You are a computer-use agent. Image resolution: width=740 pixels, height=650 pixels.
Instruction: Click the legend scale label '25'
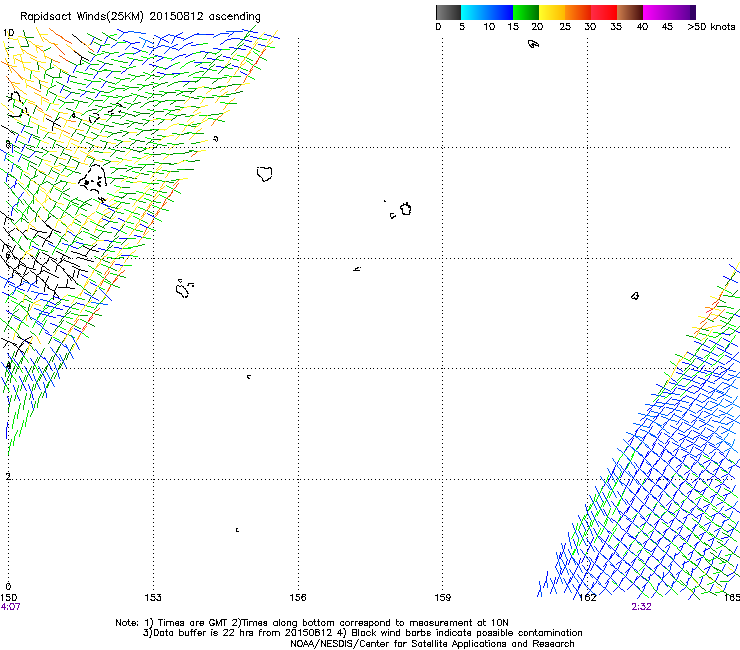[x=565, y=27]
